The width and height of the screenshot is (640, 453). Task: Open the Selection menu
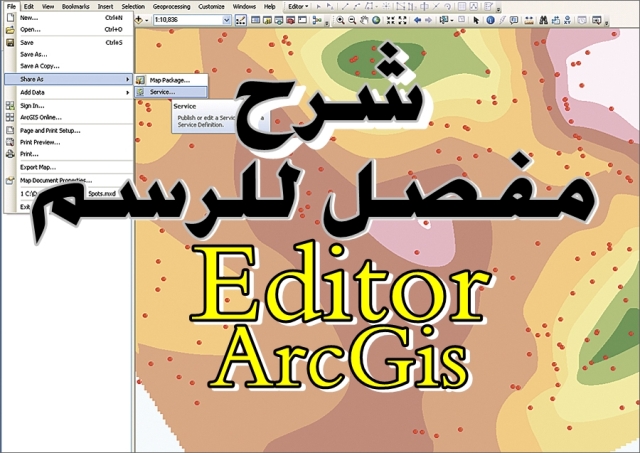point(133,7)
